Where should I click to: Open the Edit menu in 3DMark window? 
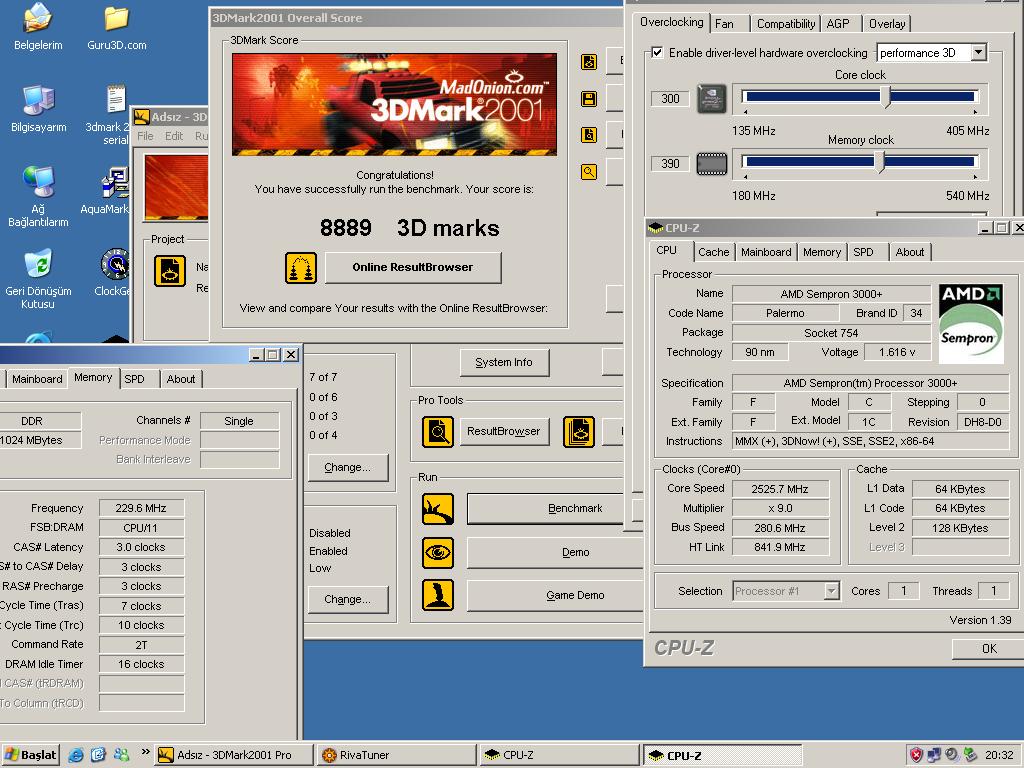(174, 136)
